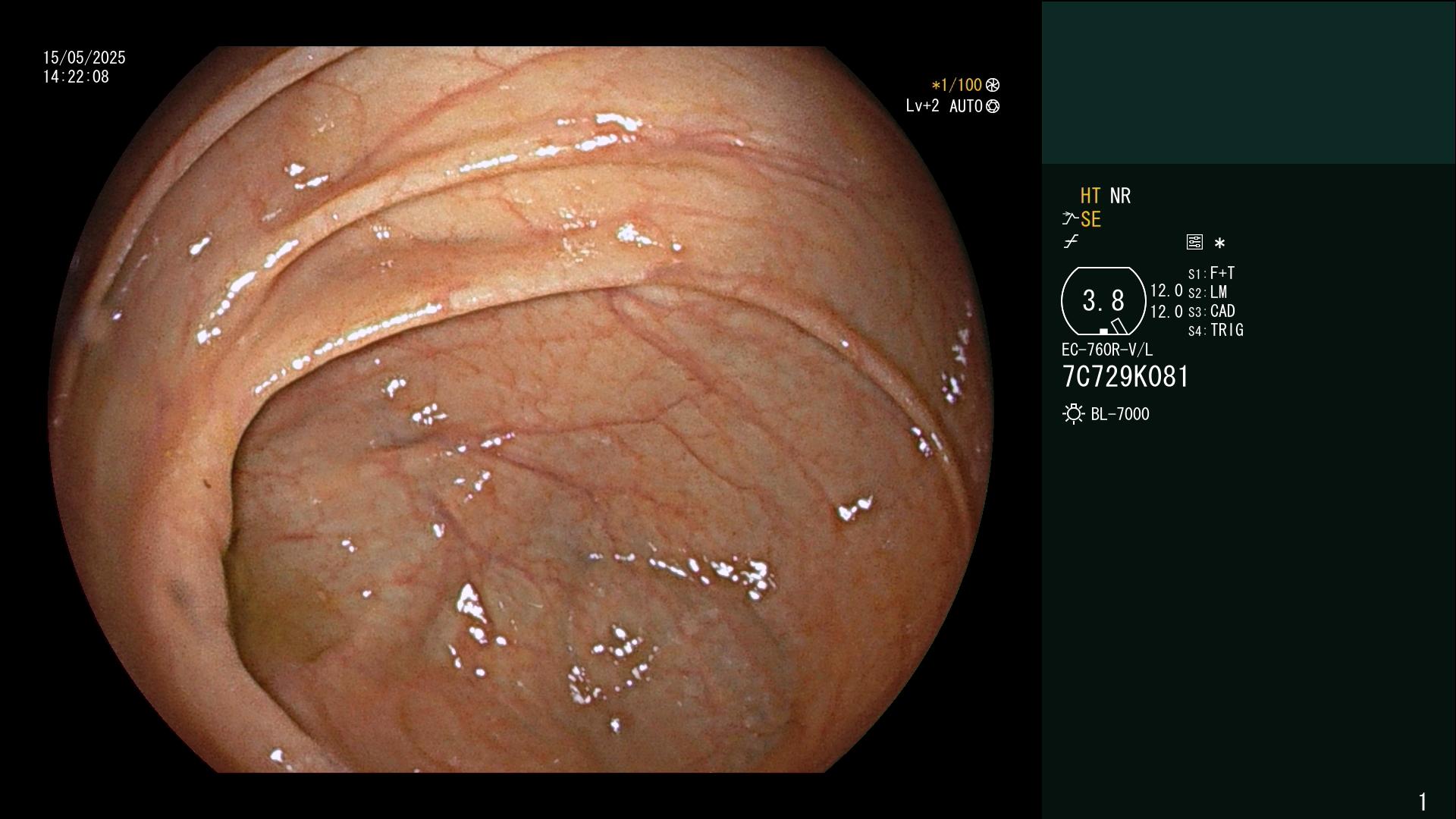Viewport: 1456px width, 819px height.
Task: Click the scope model EC-760R-V/L
Action: (x=1106, y=350)
